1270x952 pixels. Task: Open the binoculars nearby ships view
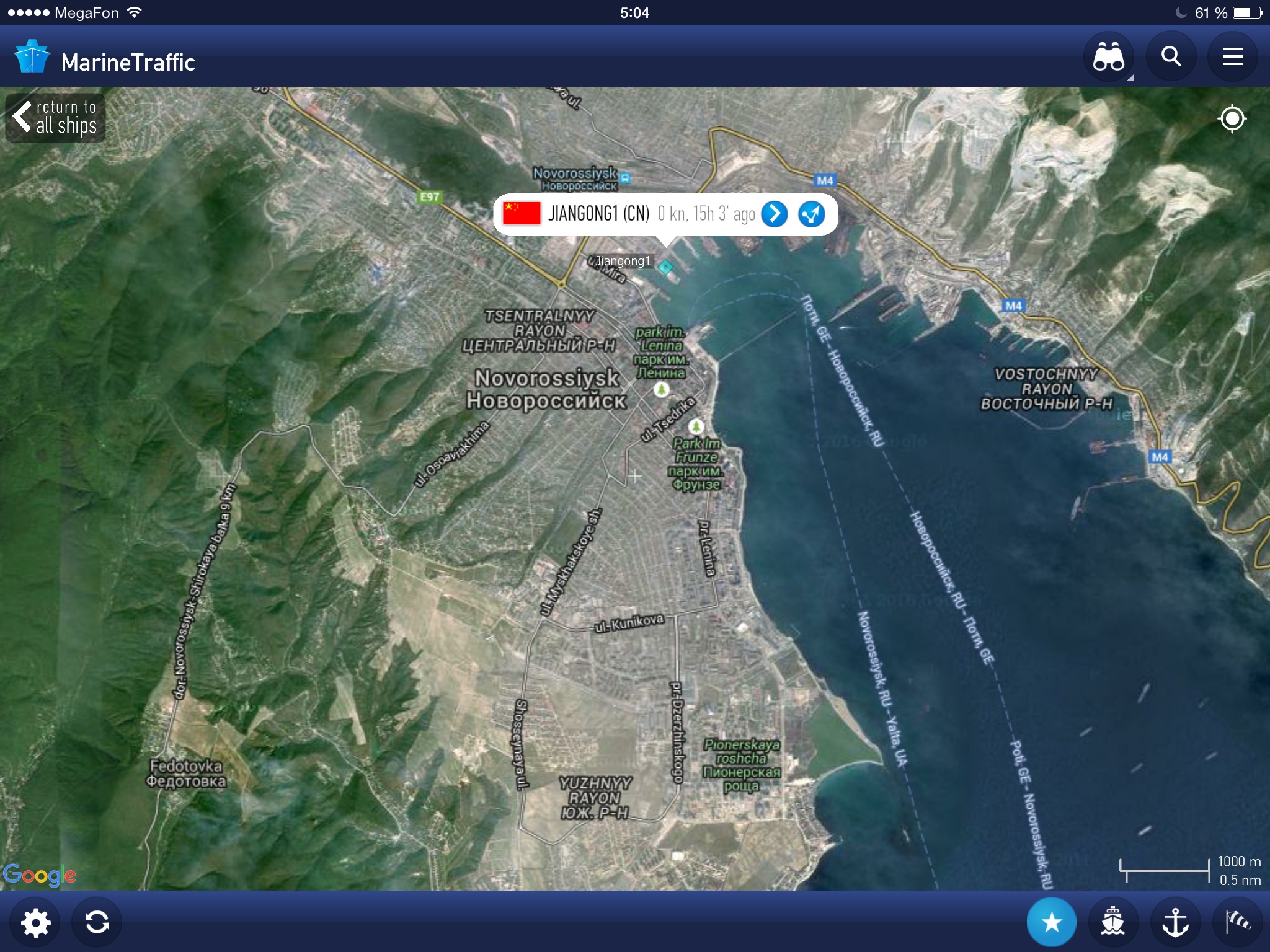1109,57
